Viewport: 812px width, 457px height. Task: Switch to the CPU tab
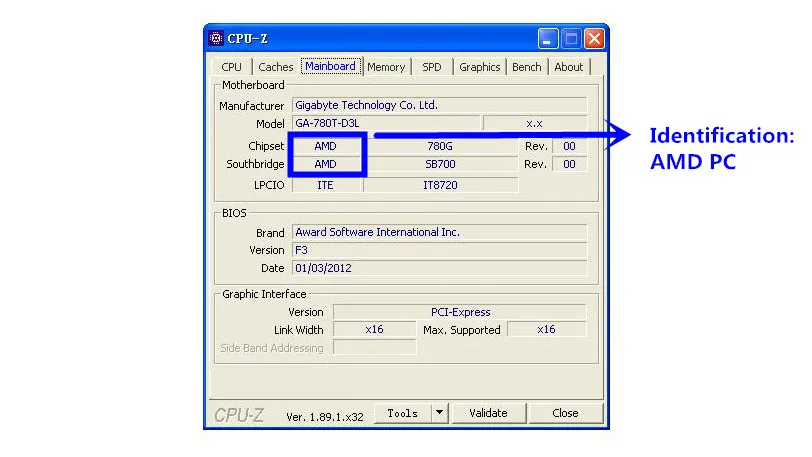(x=231, y=67)
